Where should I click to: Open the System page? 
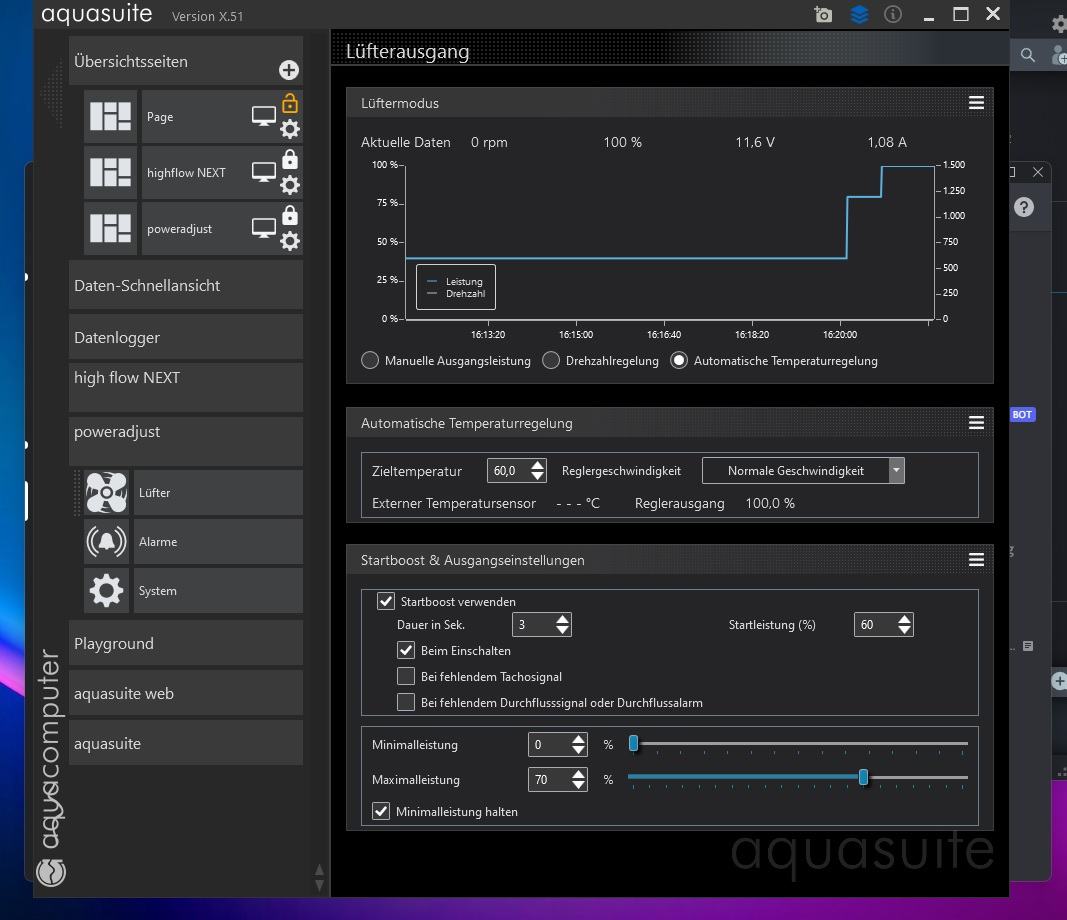click(x=218, y=591)
